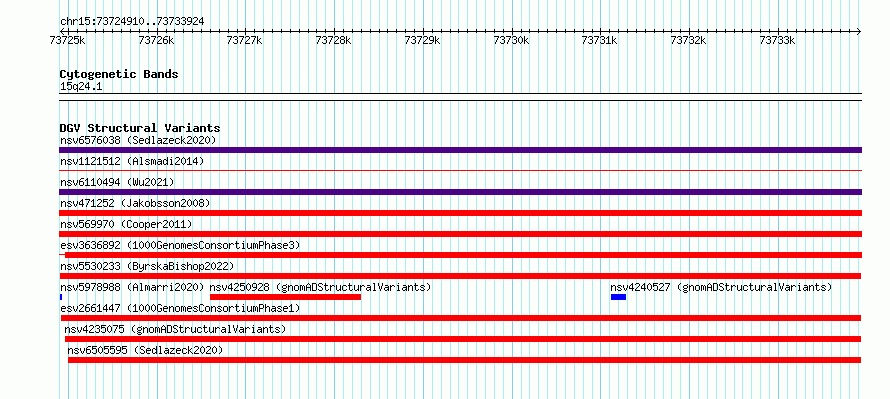890x399 pixels.
Task: Click the red bar for nsv471252
Action: point(460,213)
